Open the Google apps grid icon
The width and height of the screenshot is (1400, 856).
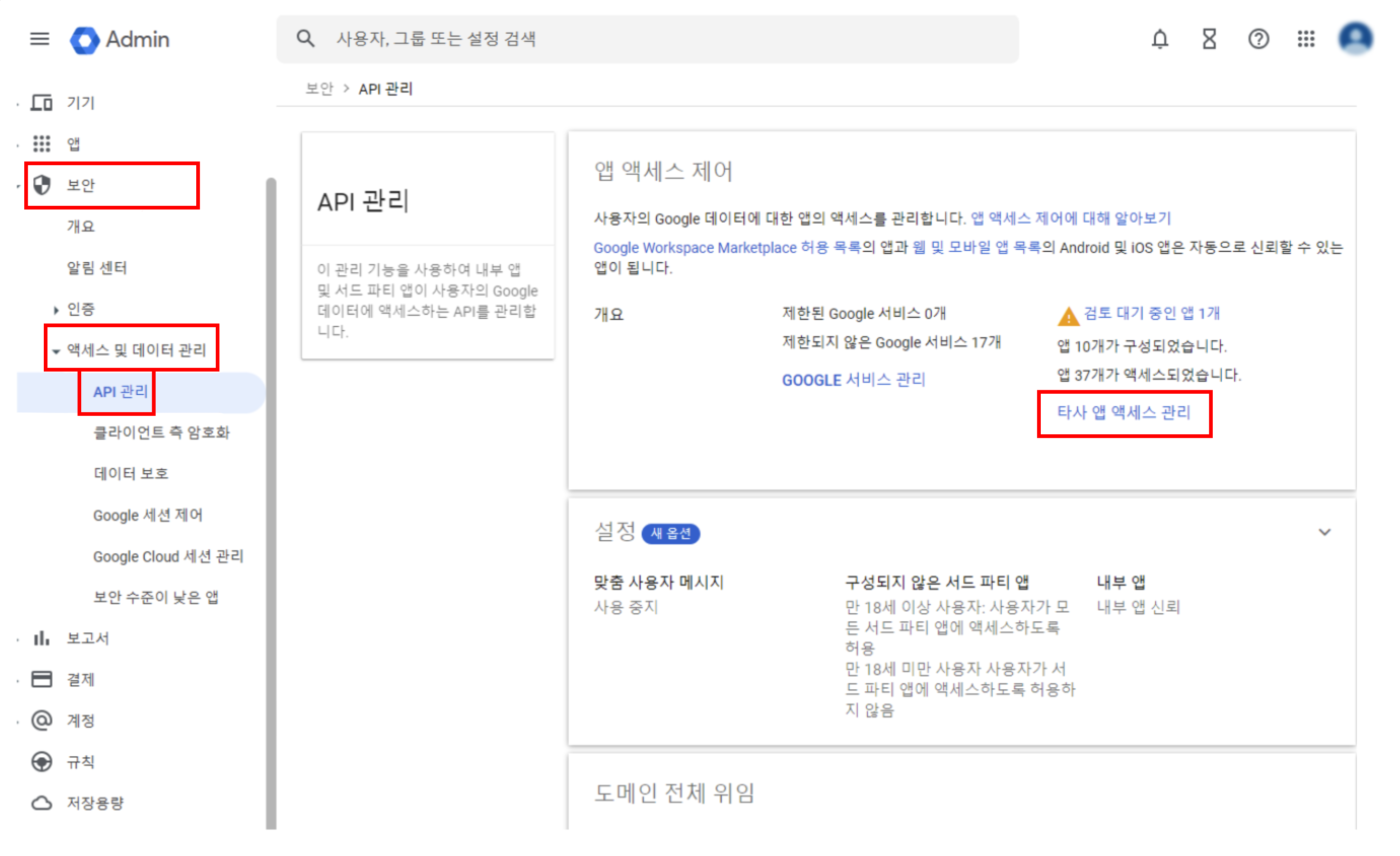(x=1306, y=39)
